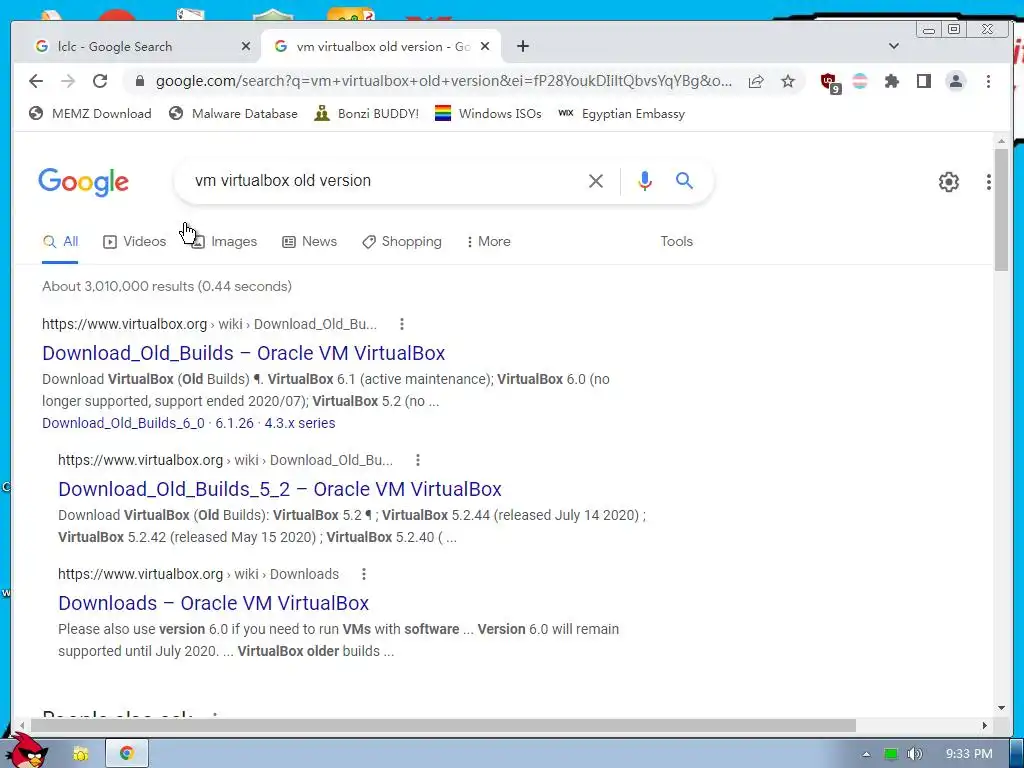
Task: Share this page via address bar icon
Action: click(x=756, y=81)
